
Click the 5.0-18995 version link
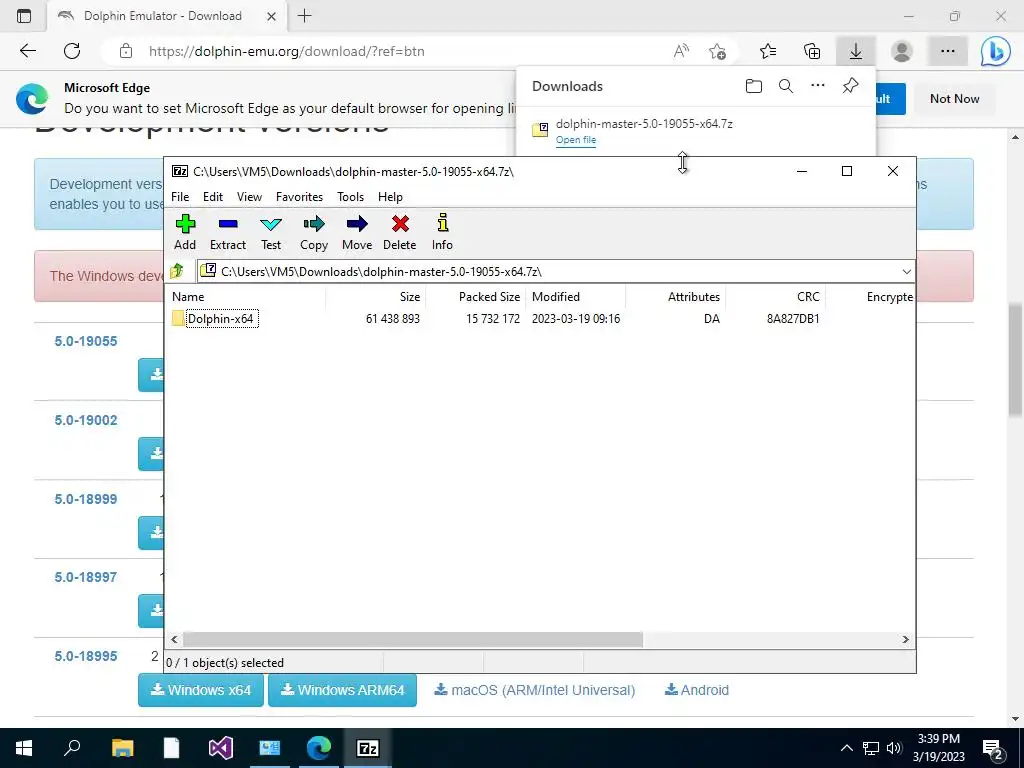coord(86,656)
